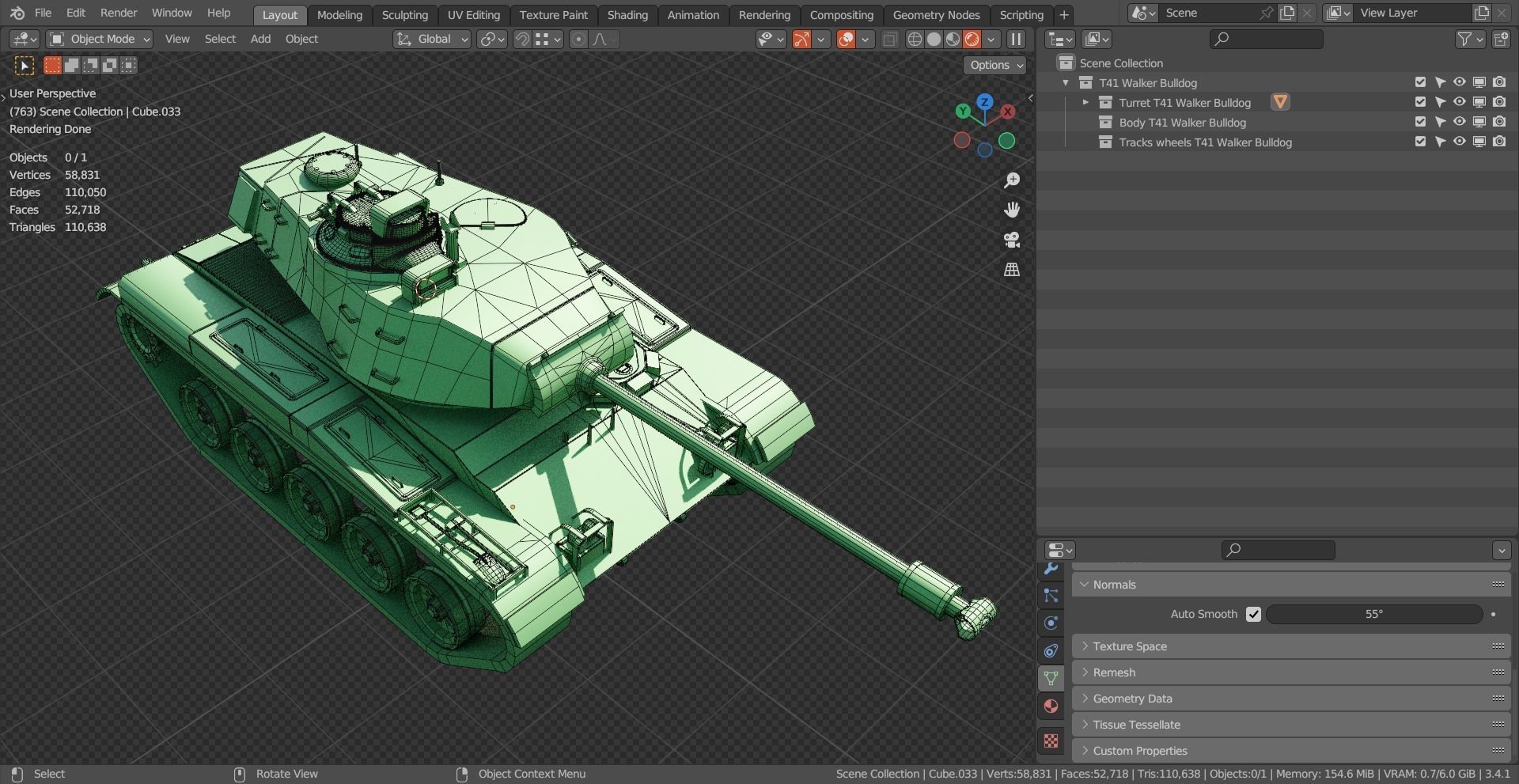
Task: Disable Turret collection in renders camera icon
Action: click(1499, 102)
